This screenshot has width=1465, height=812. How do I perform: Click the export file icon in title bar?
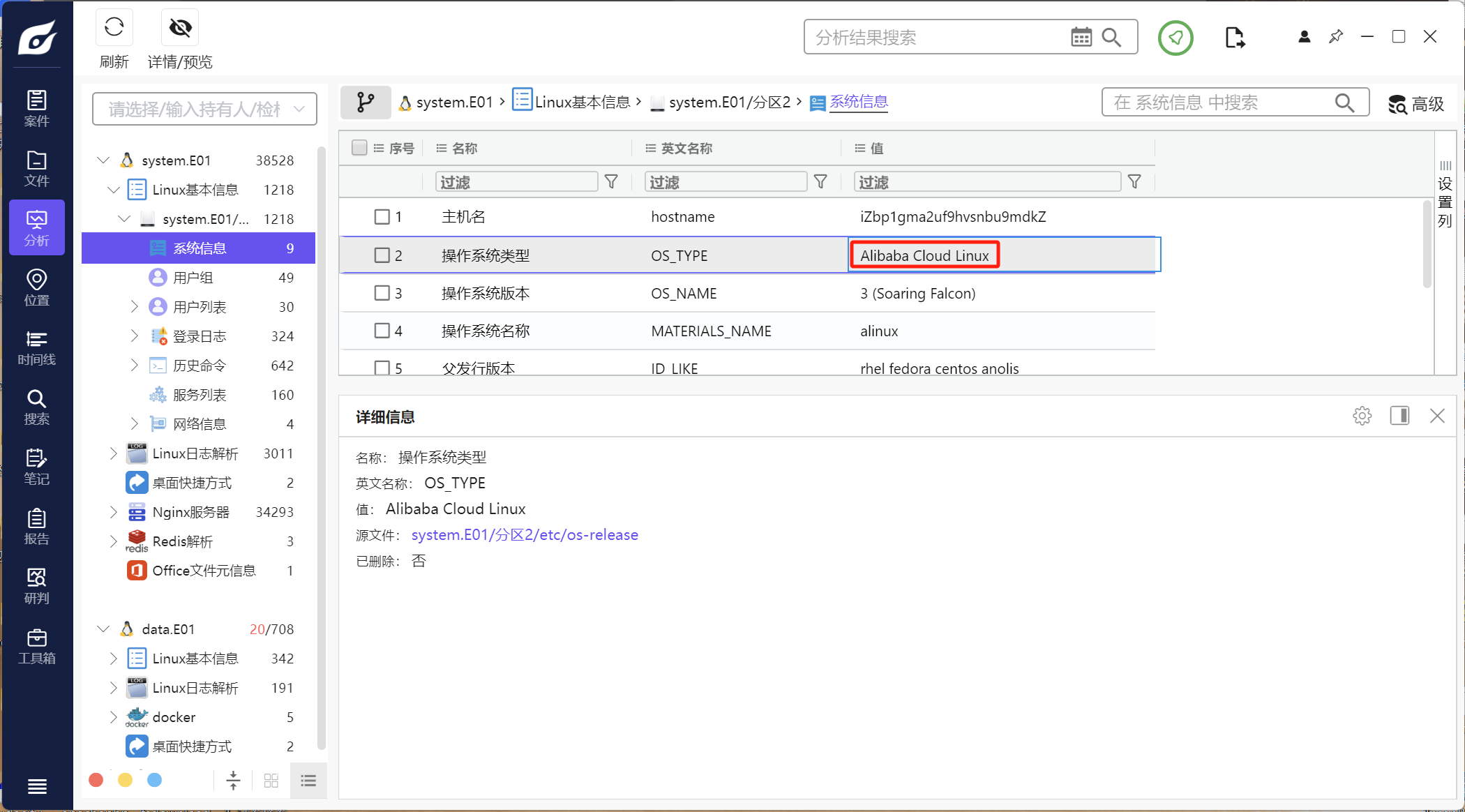(1234, 37)
